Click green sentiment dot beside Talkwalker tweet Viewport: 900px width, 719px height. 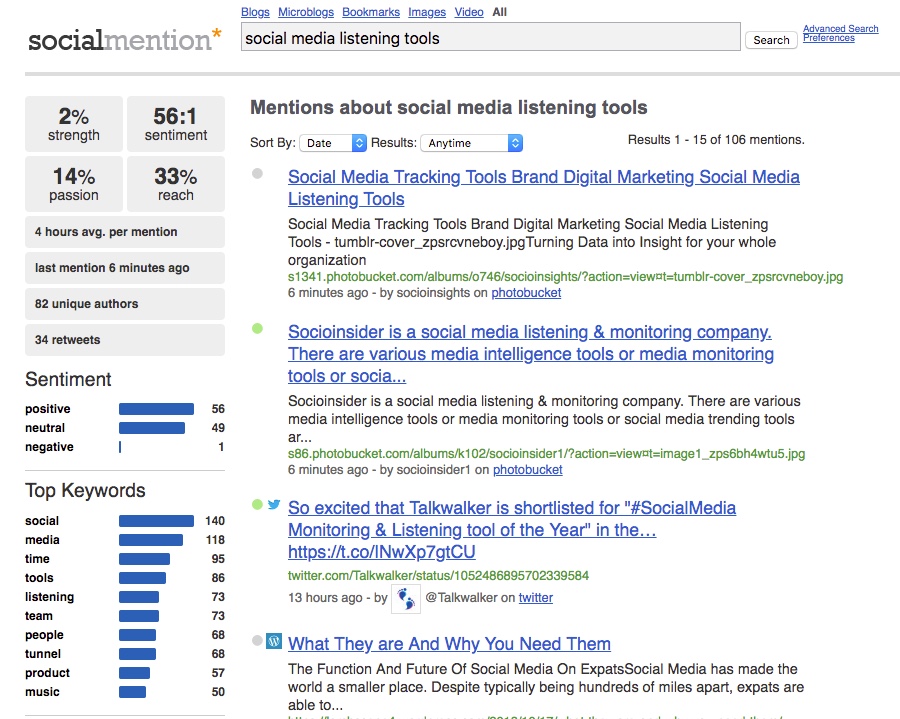[257, 504]
